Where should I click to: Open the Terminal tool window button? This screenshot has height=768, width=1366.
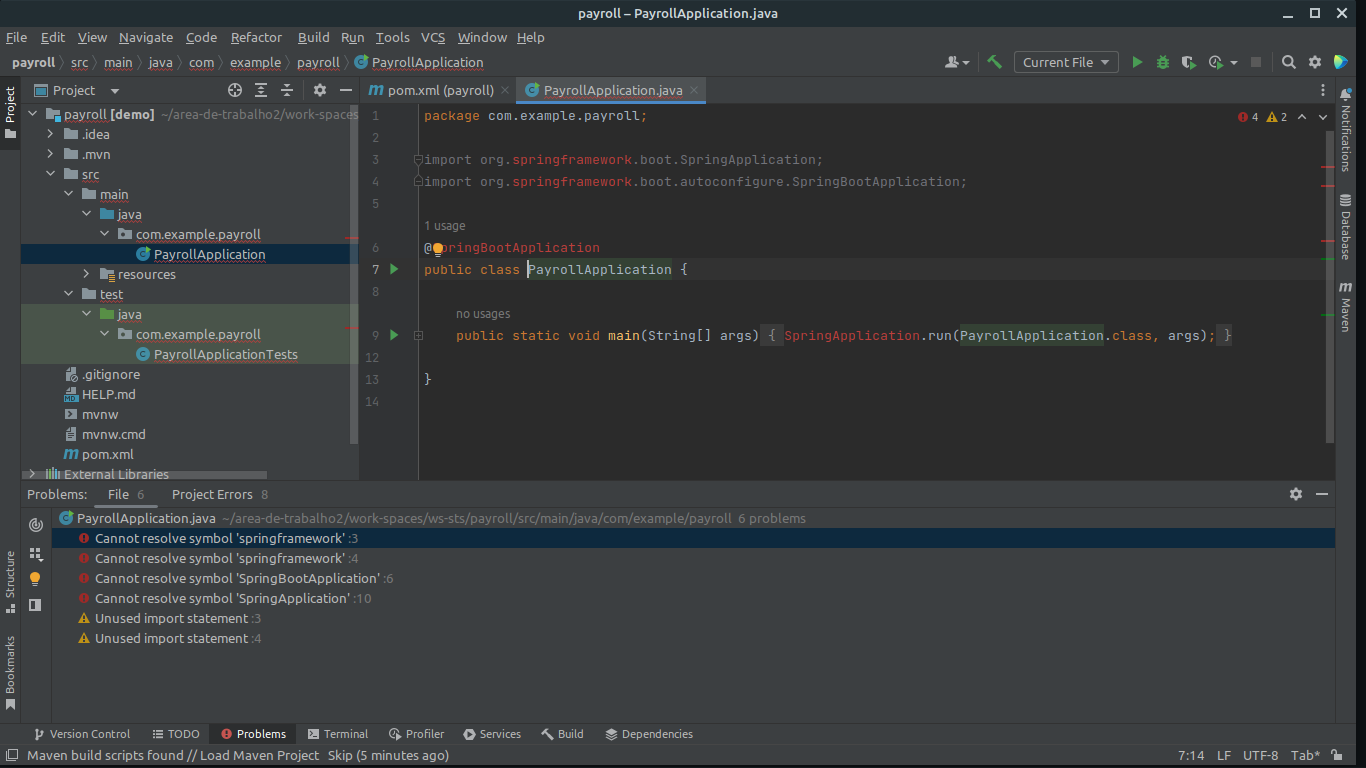338,734
